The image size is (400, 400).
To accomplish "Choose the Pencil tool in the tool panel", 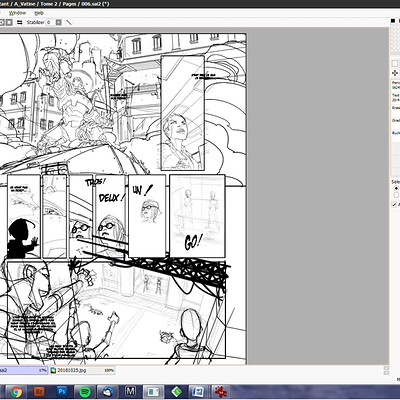I will coord(396,85).
